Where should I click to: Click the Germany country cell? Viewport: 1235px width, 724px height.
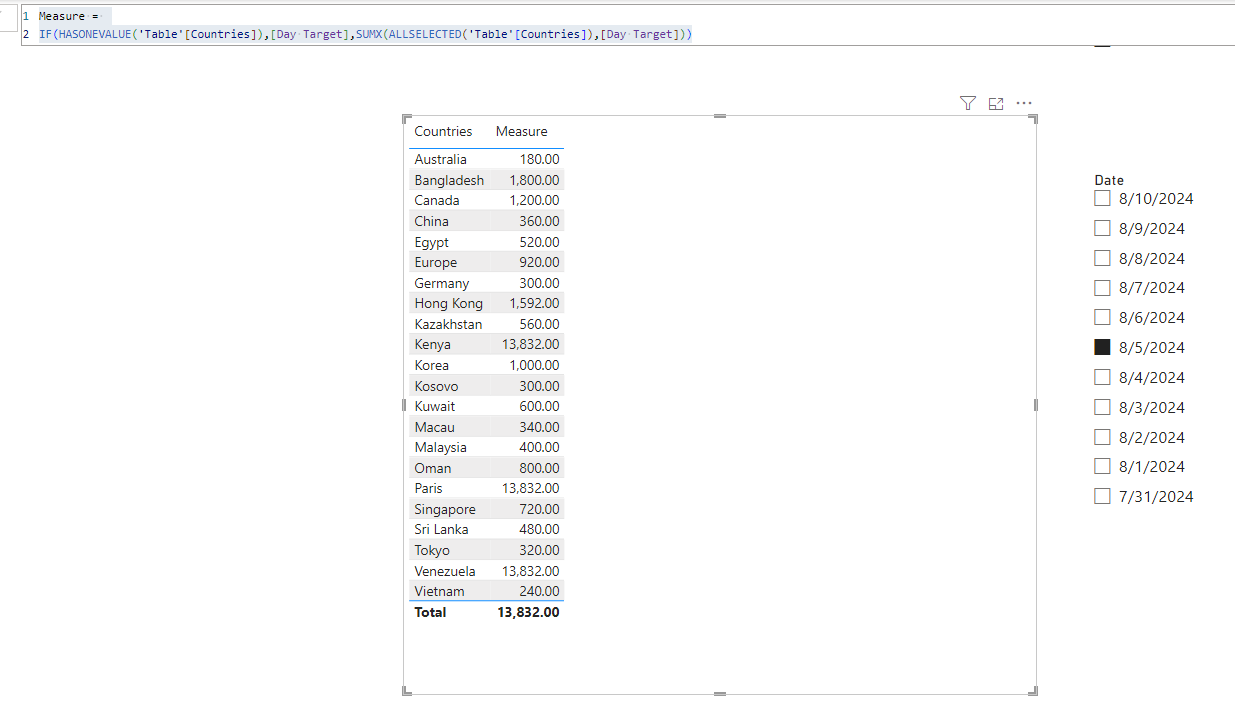tap(441, 283)
